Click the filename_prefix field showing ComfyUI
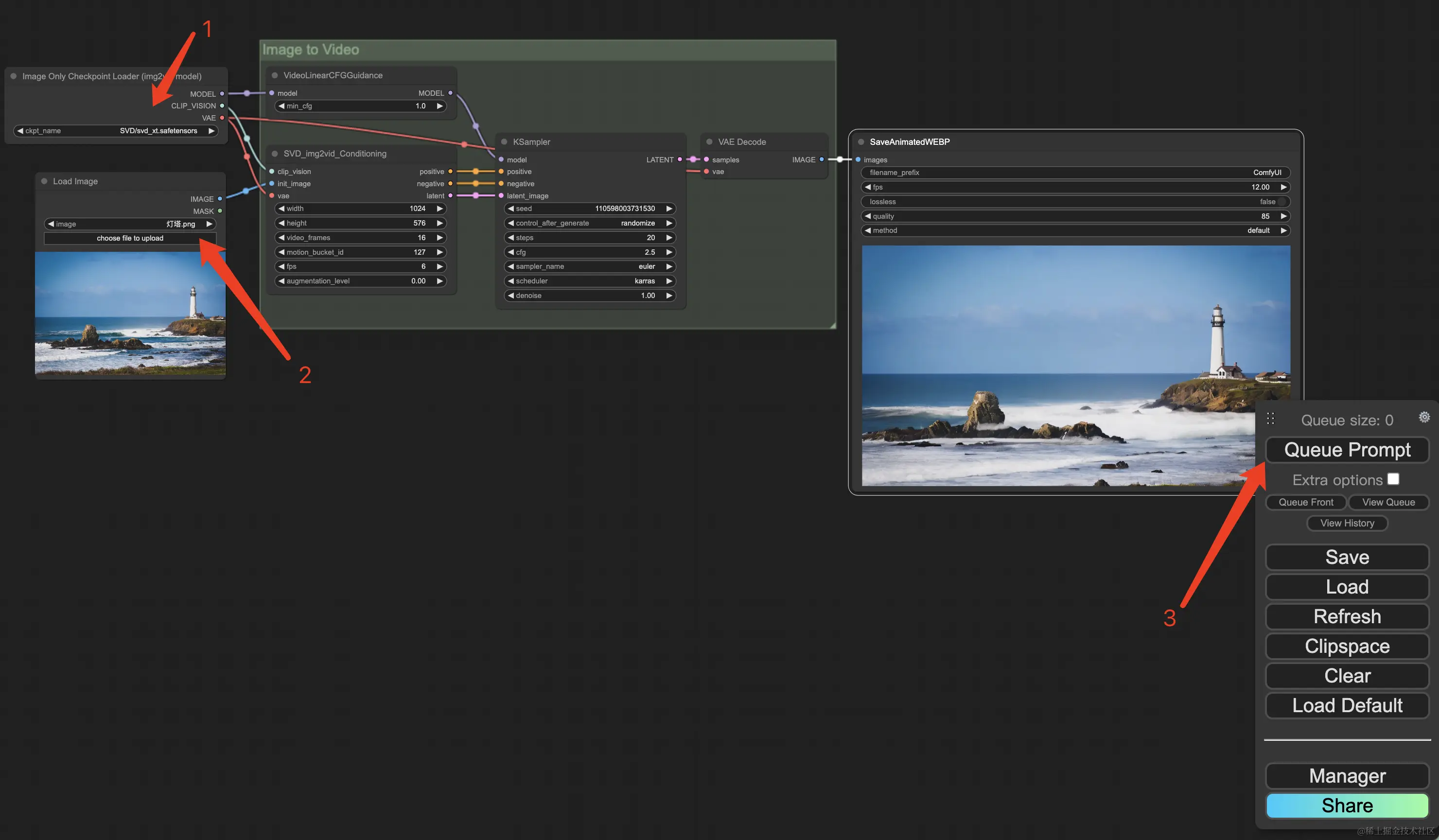Viewport: 1439px width, 840px height. pos(1075,173)
